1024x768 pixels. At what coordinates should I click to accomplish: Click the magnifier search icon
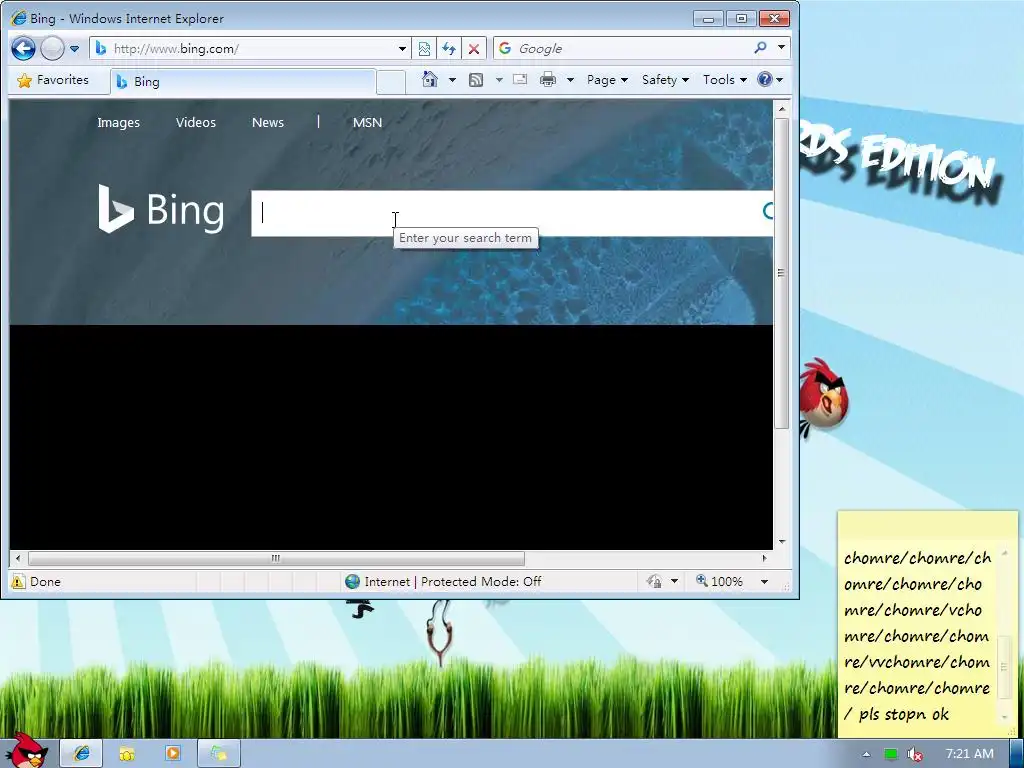click(760, 48)
